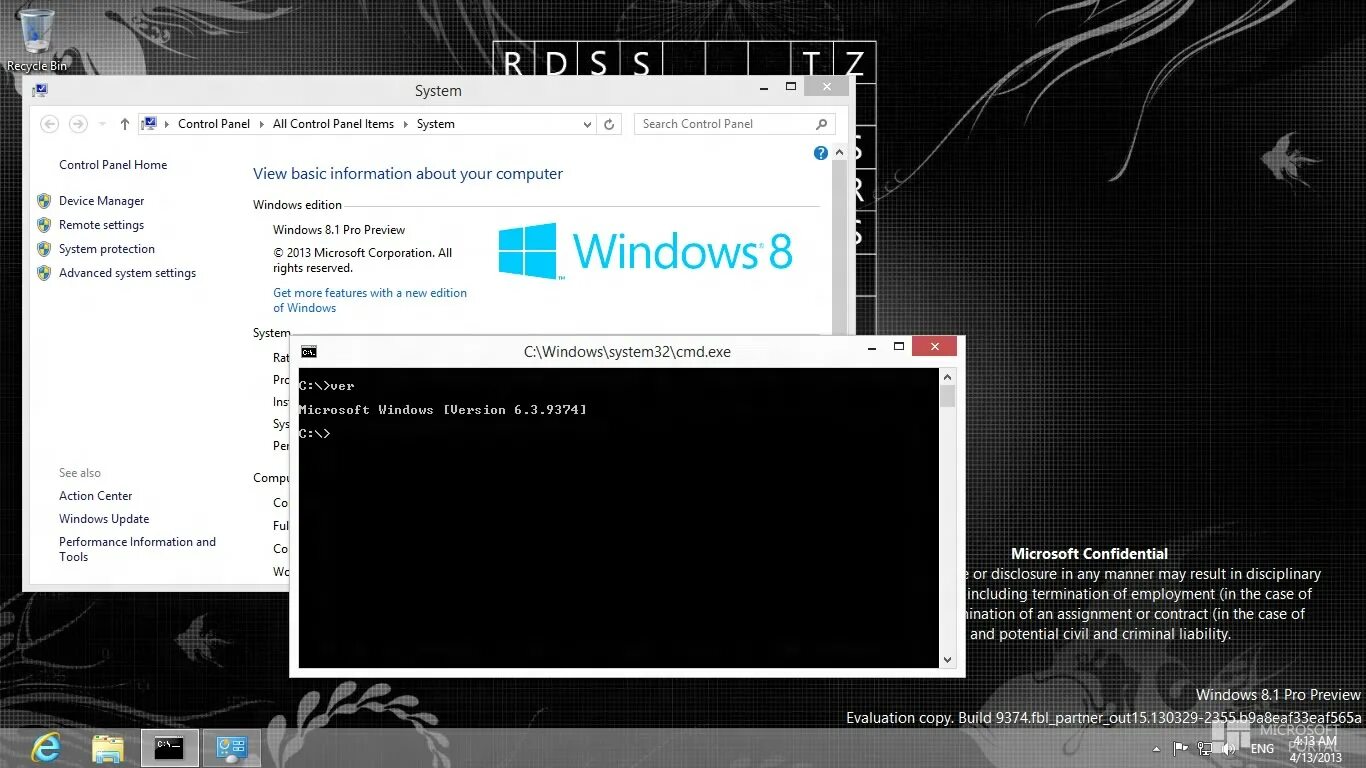The width and height of the screenshot is (1366, 768).
Task: Click the 'Microsoft Windows [Version 6.3.9374]' output line
Action: (x=443, y=410)
